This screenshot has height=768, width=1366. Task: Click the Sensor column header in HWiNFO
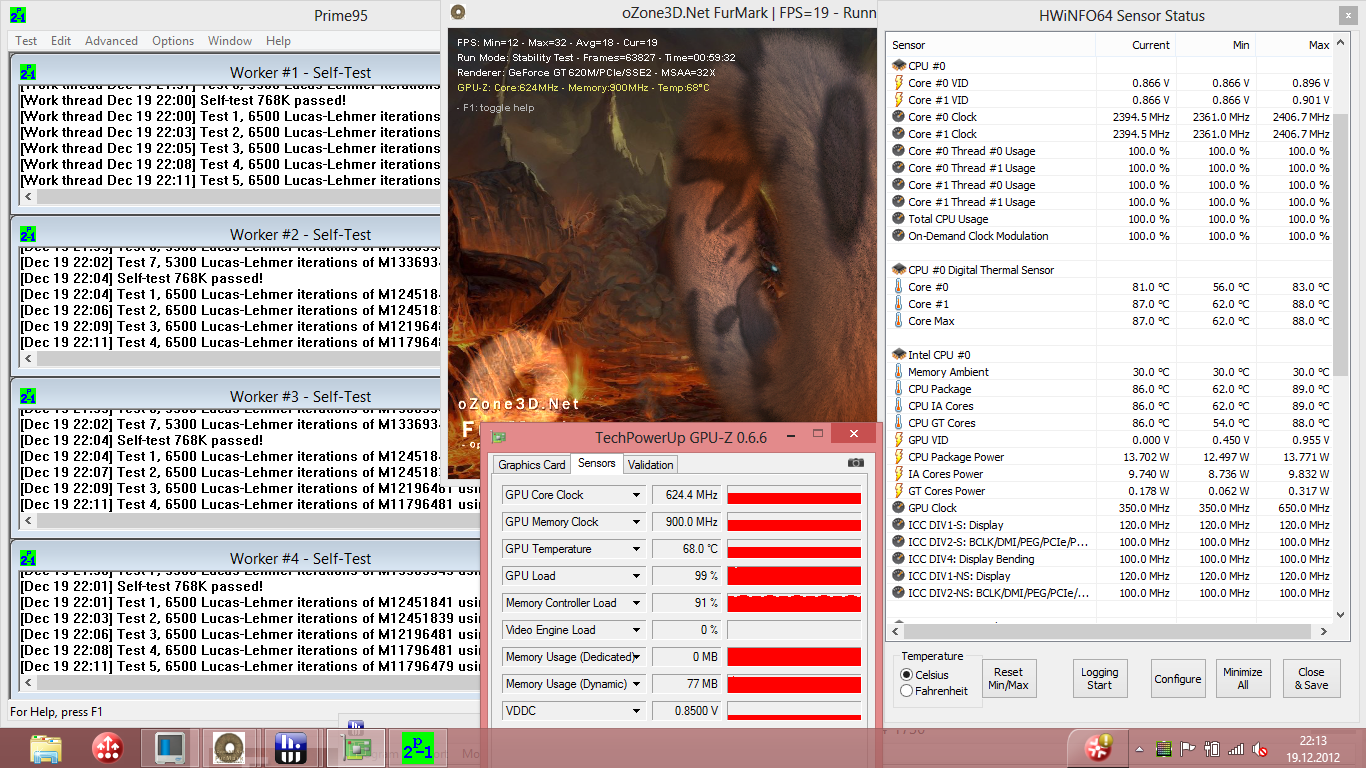pyautogui.click(x=991, y=45)
